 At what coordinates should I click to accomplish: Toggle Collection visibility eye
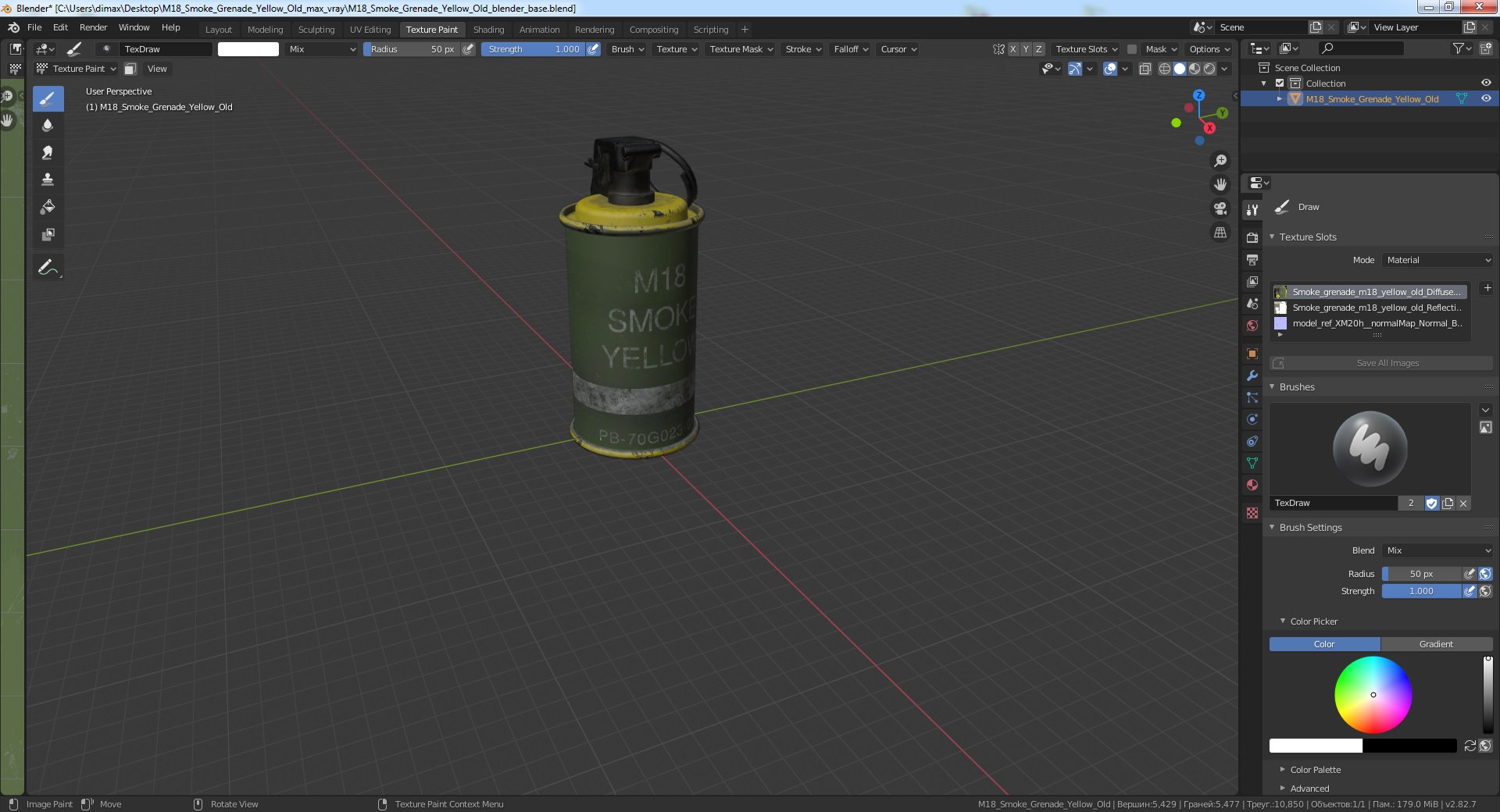pos(1486,83)
